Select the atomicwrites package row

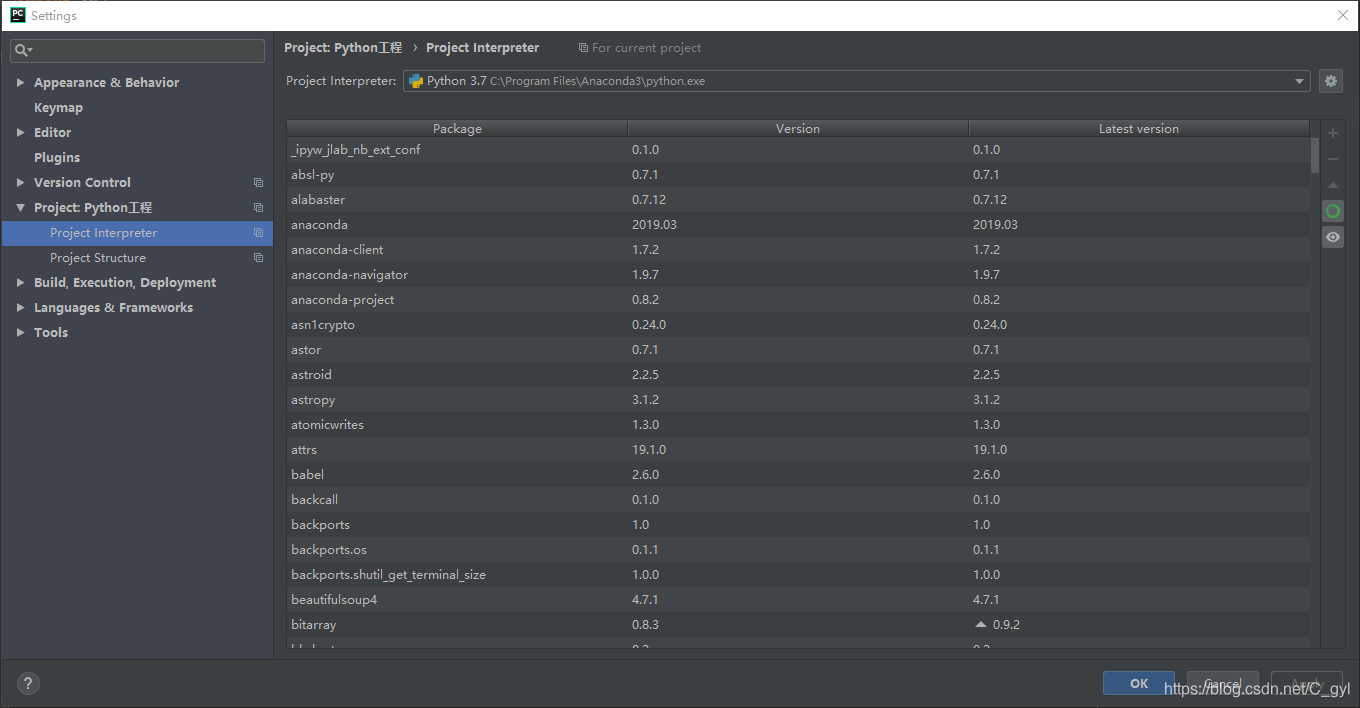click(798, 425)
